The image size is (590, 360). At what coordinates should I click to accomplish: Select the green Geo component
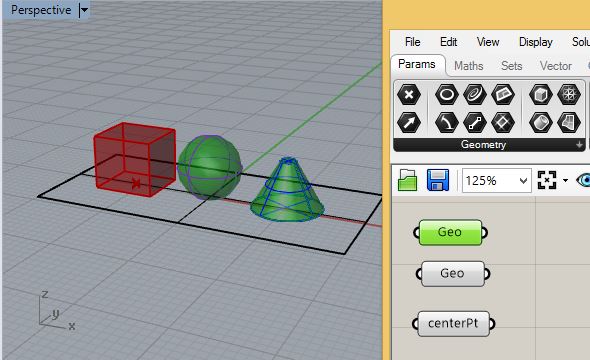coord(450,232)
